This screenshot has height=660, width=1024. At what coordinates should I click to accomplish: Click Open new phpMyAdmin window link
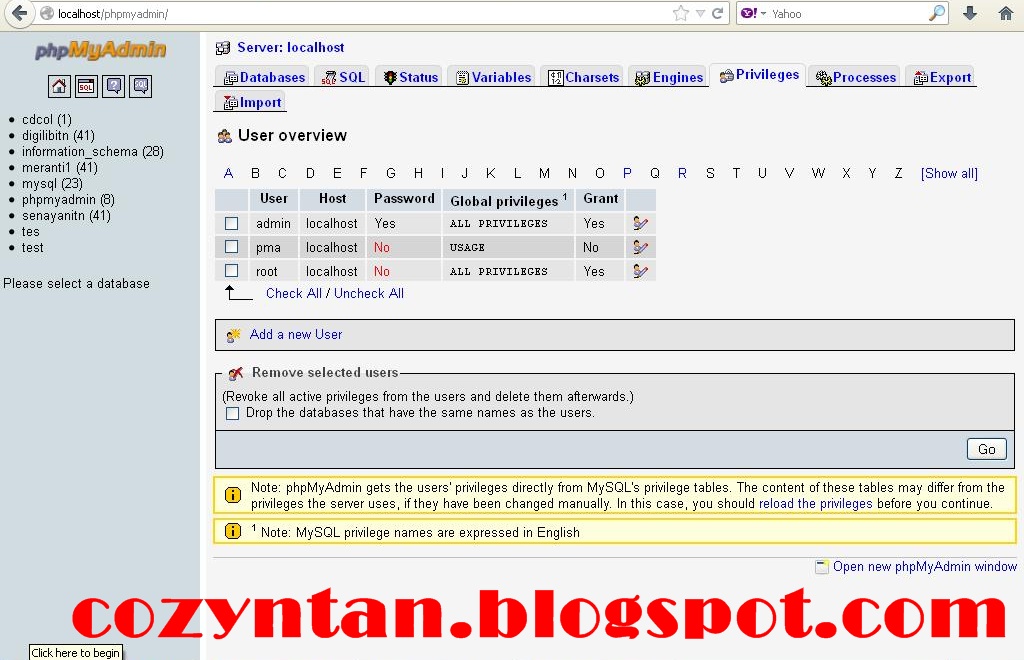(925, 567)
